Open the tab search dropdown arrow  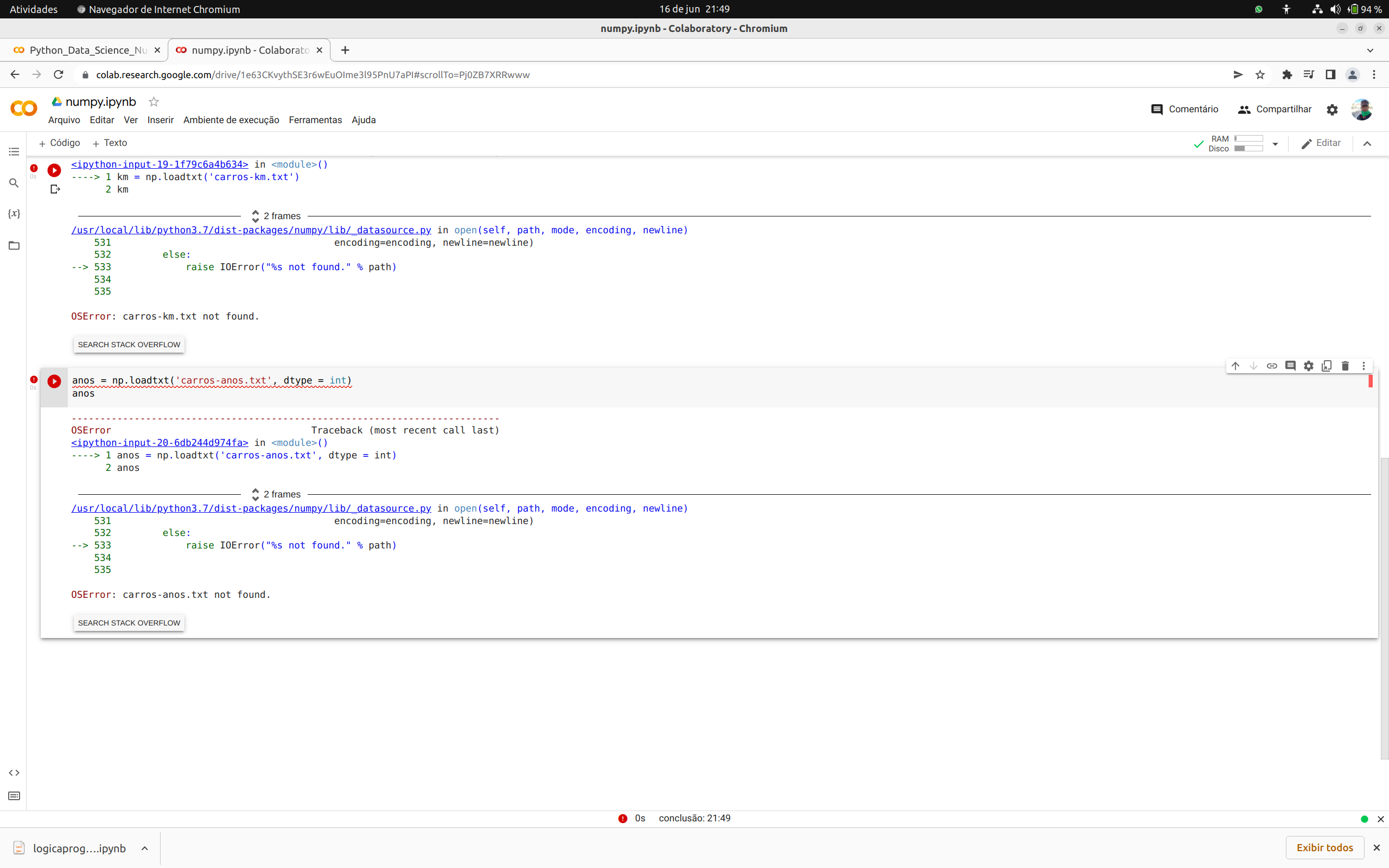pos(1370,50)
